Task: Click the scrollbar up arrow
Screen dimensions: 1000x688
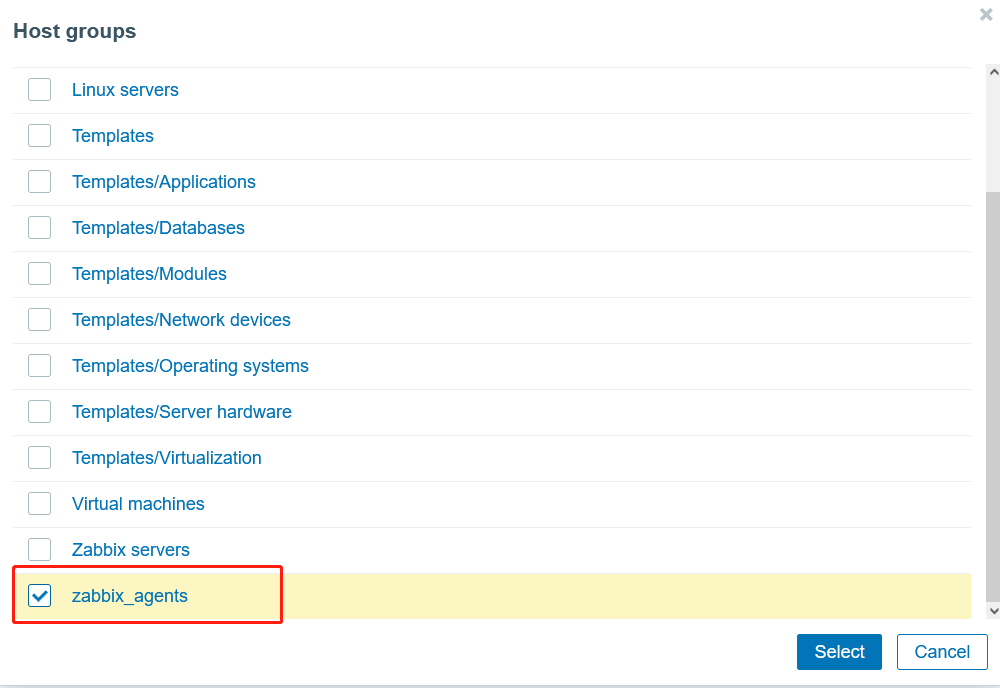Action: click(992, 71)
